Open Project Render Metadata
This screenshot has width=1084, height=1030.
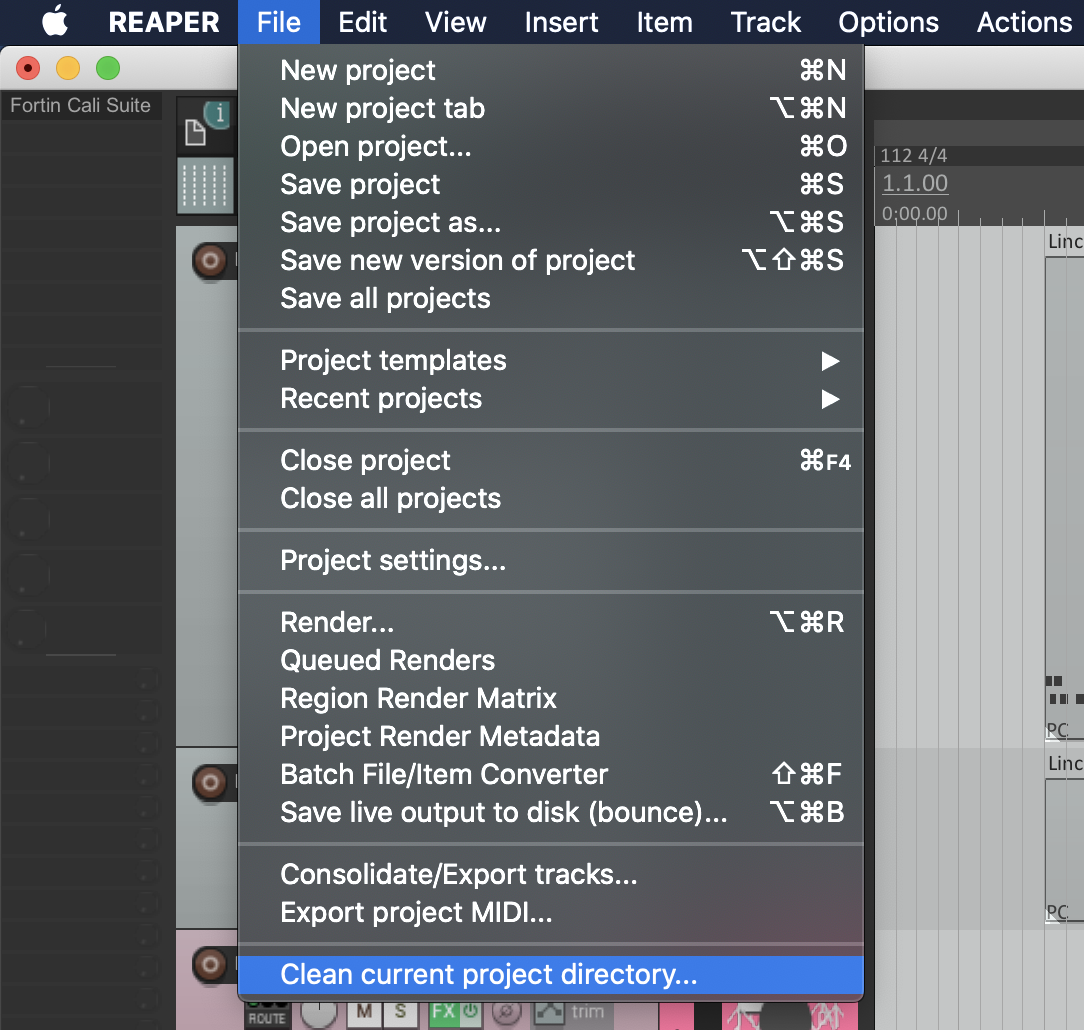551,737
